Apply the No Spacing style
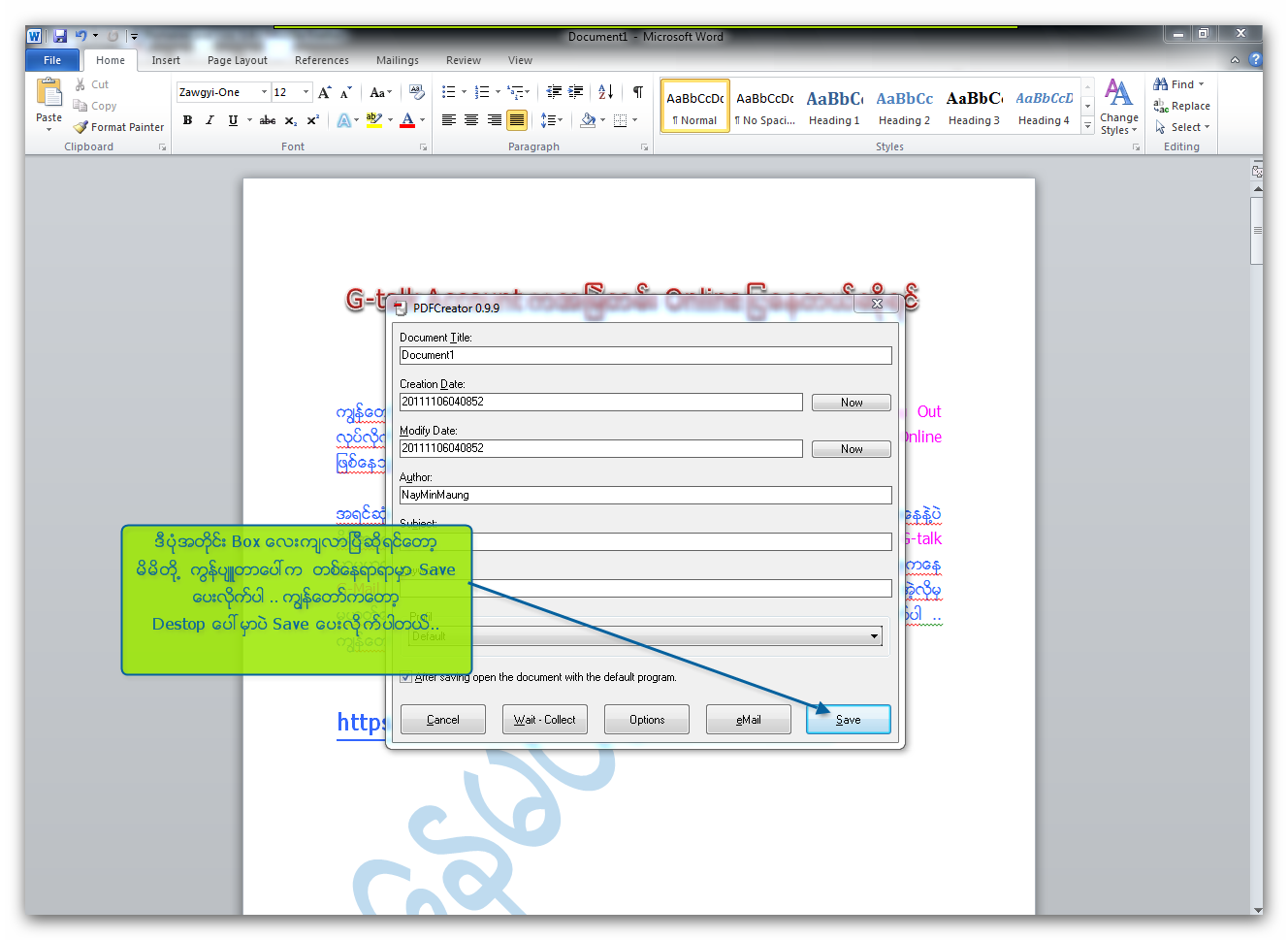This screenshot has width=1288, height=940. (x=765, y=106)
